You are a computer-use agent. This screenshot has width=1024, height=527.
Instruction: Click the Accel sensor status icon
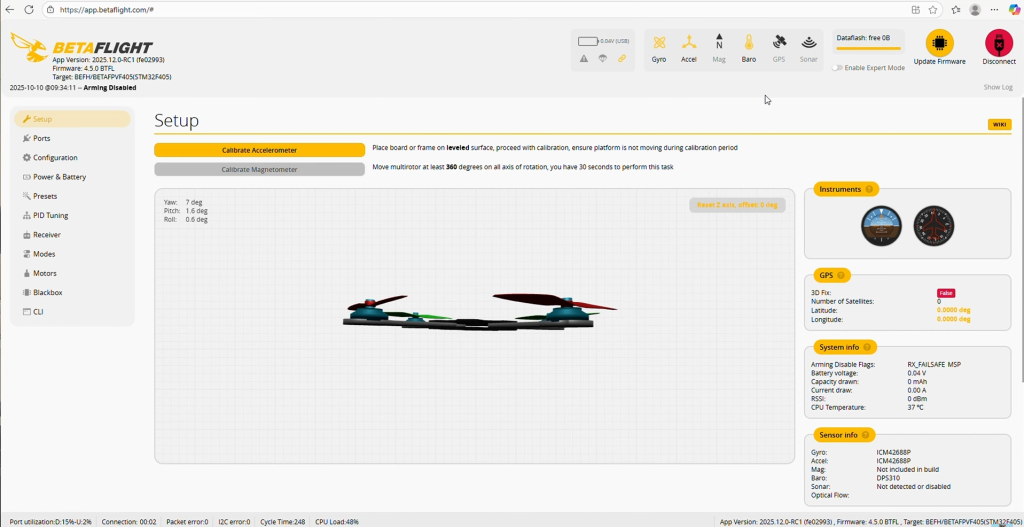689,43
